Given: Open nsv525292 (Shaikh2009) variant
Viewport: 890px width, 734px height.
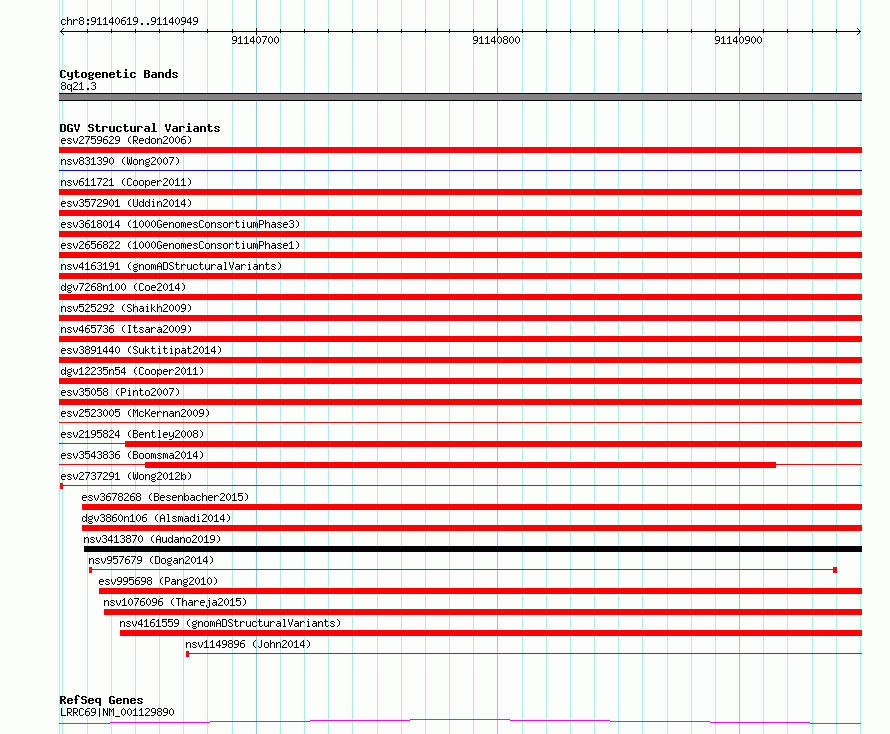Looking at the screenshot, I should tap(126, 308).
